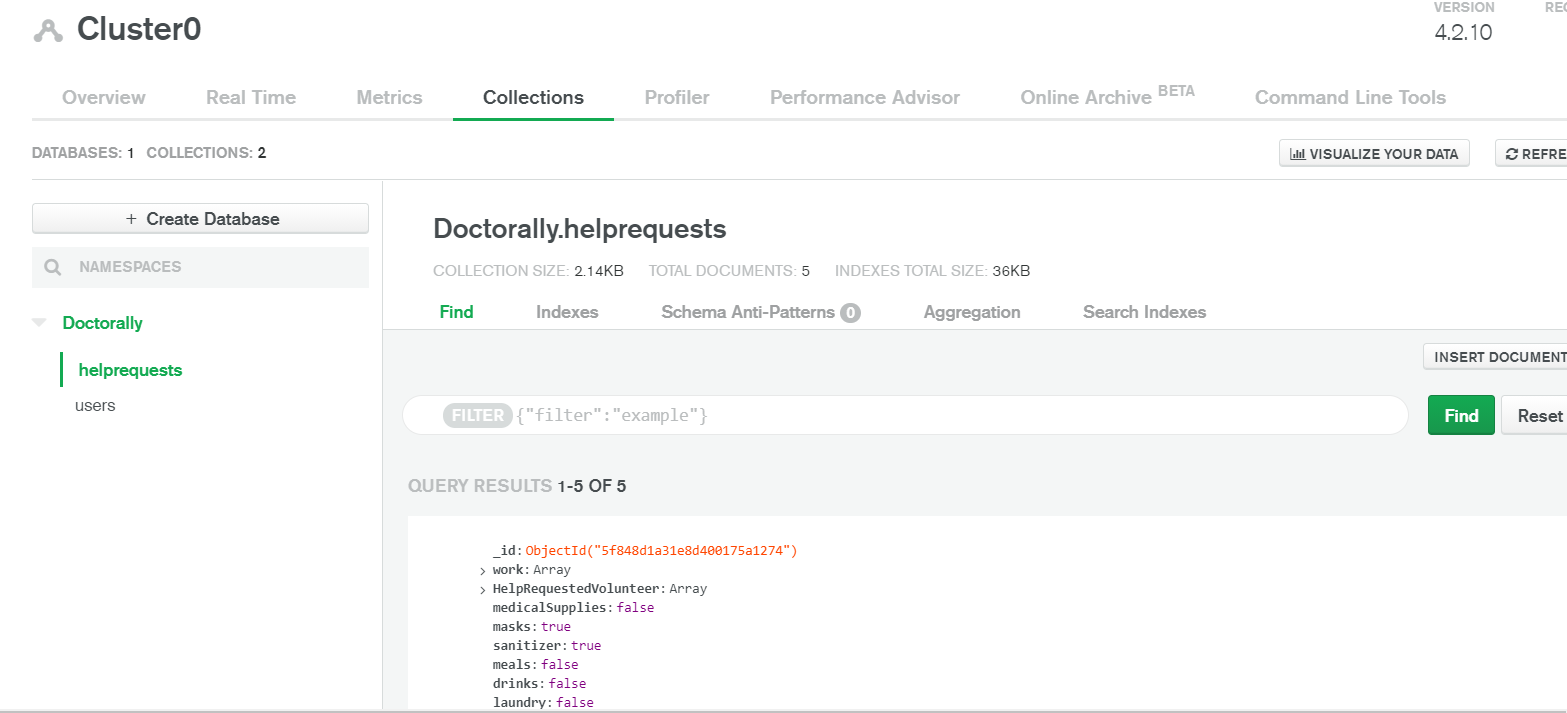1567x713 pixels.
Task: Click the refresh icon button
Action: point(1512,154)
